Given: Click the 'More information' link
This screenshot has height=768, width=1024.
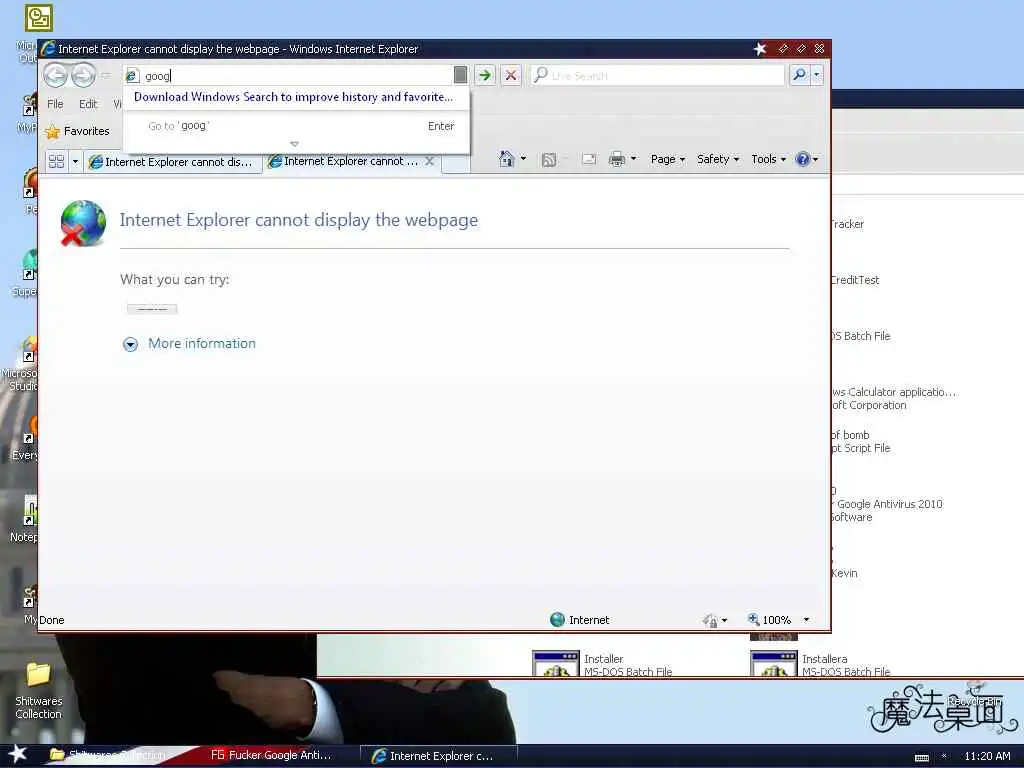Looking at the screenshot, I should [x=202, y=344].
